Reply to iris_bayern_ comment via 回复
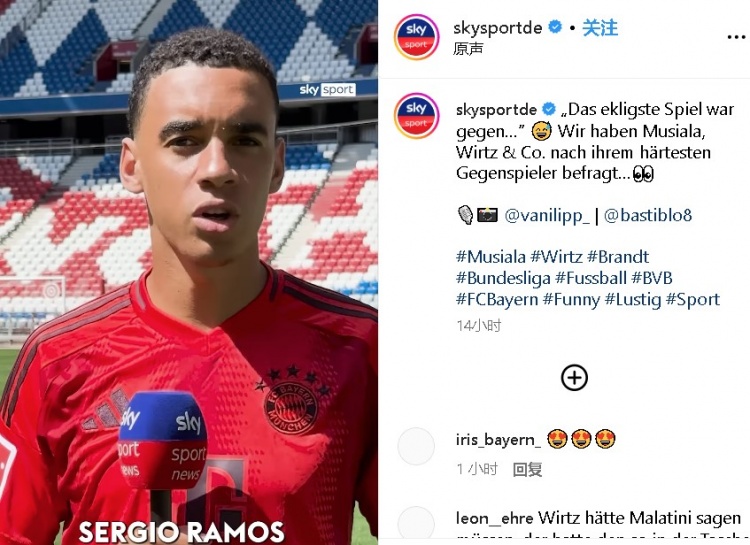This screenshot has width=750, height=545. 527,469
